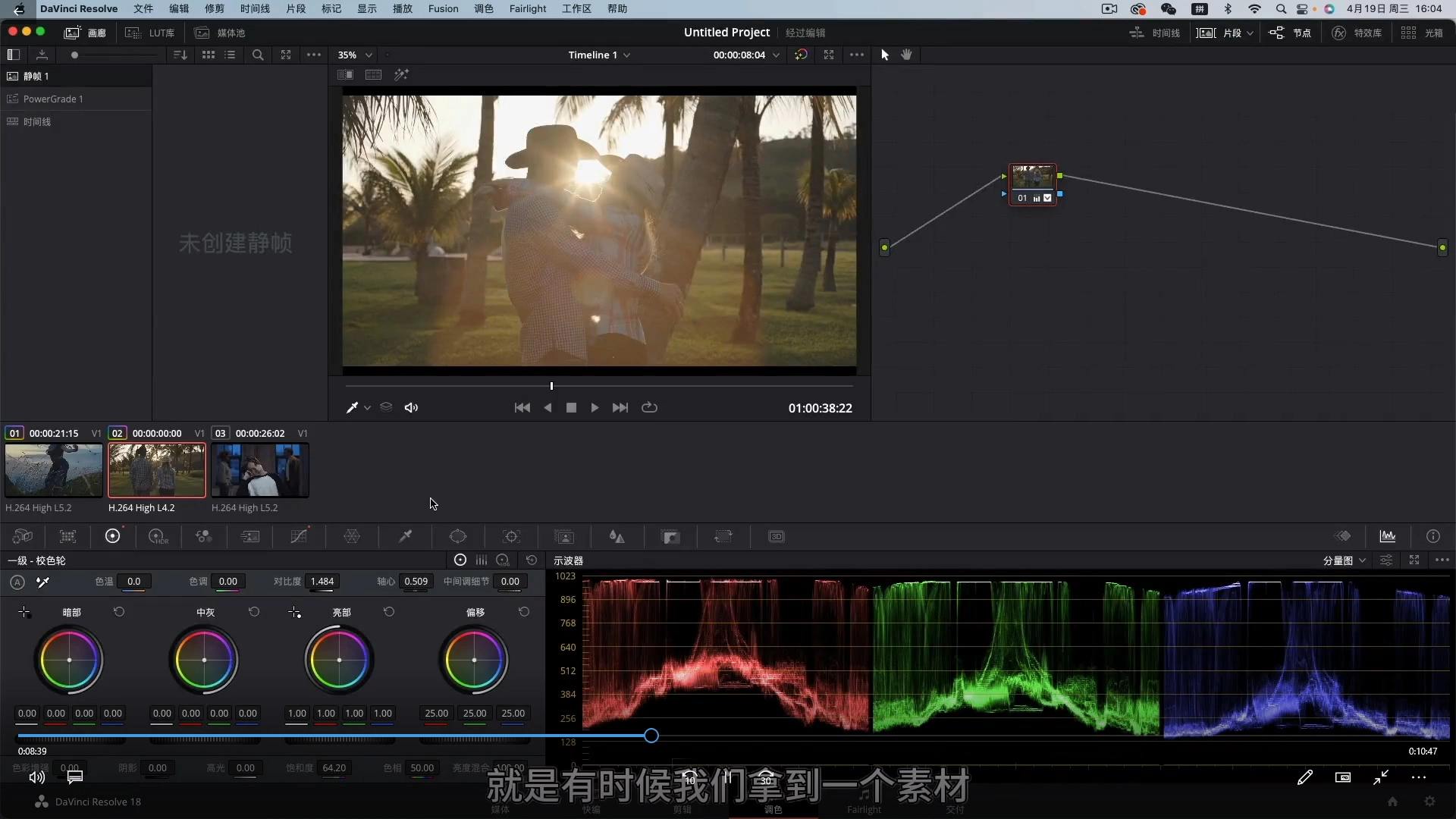
Task: Toggle auto balance button A
Action: pos(17,582)
